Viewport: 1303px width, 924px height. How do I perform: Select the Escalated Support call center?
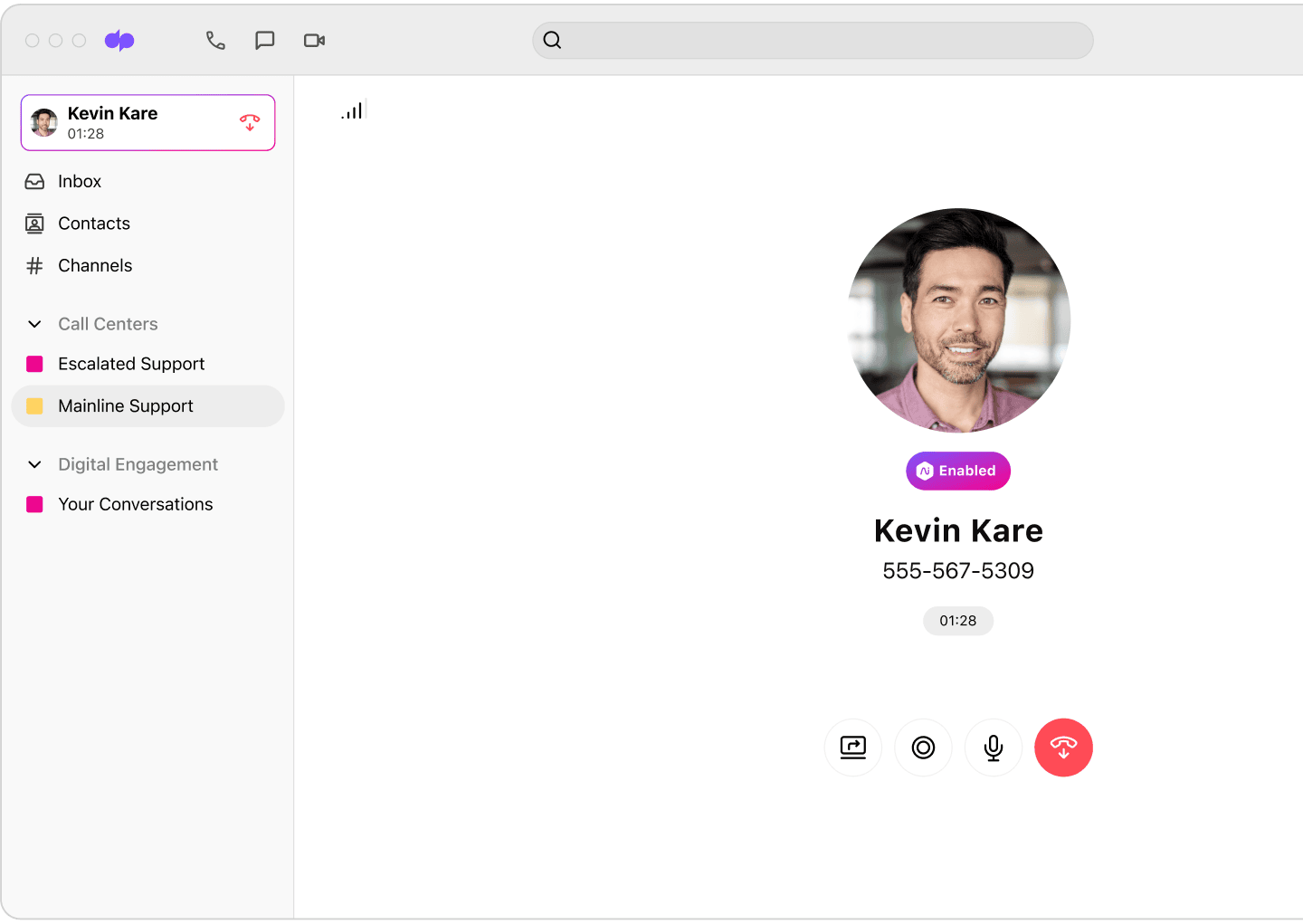[130, 364]
